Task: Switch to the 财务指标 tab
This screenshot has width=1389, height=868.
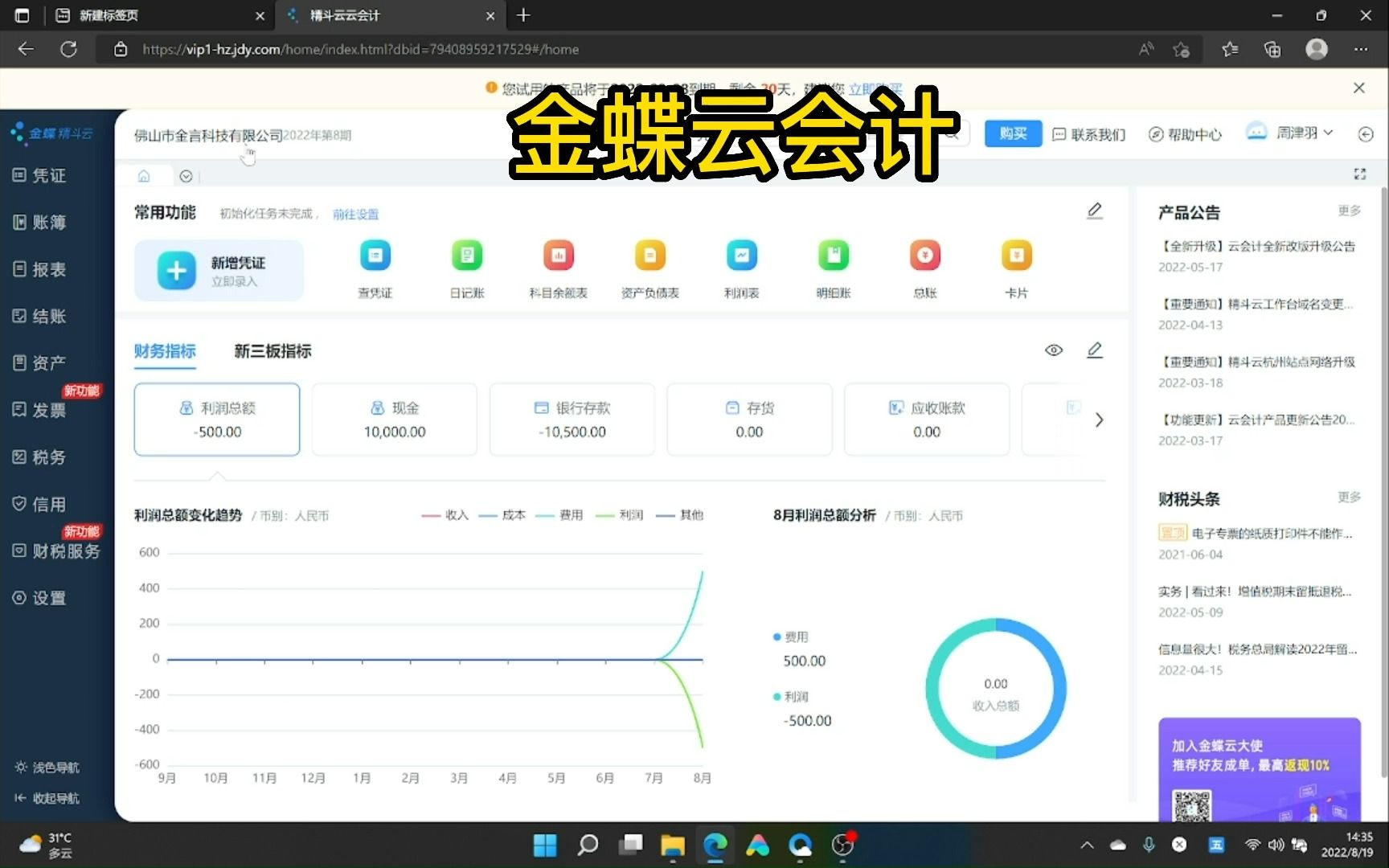Action: coord(165,351)
